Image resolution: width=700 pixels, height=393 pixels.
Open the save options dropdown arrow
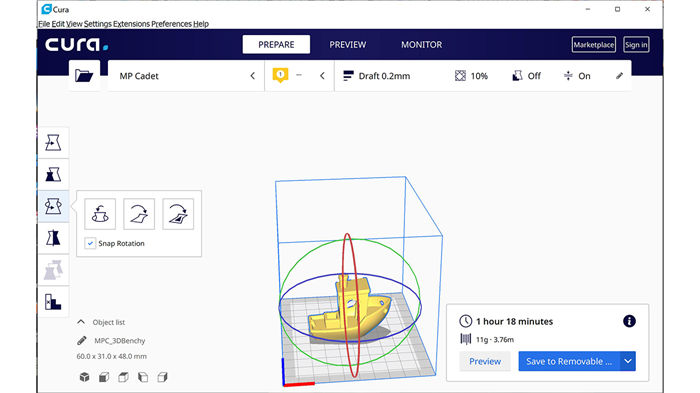pos(628,361)
